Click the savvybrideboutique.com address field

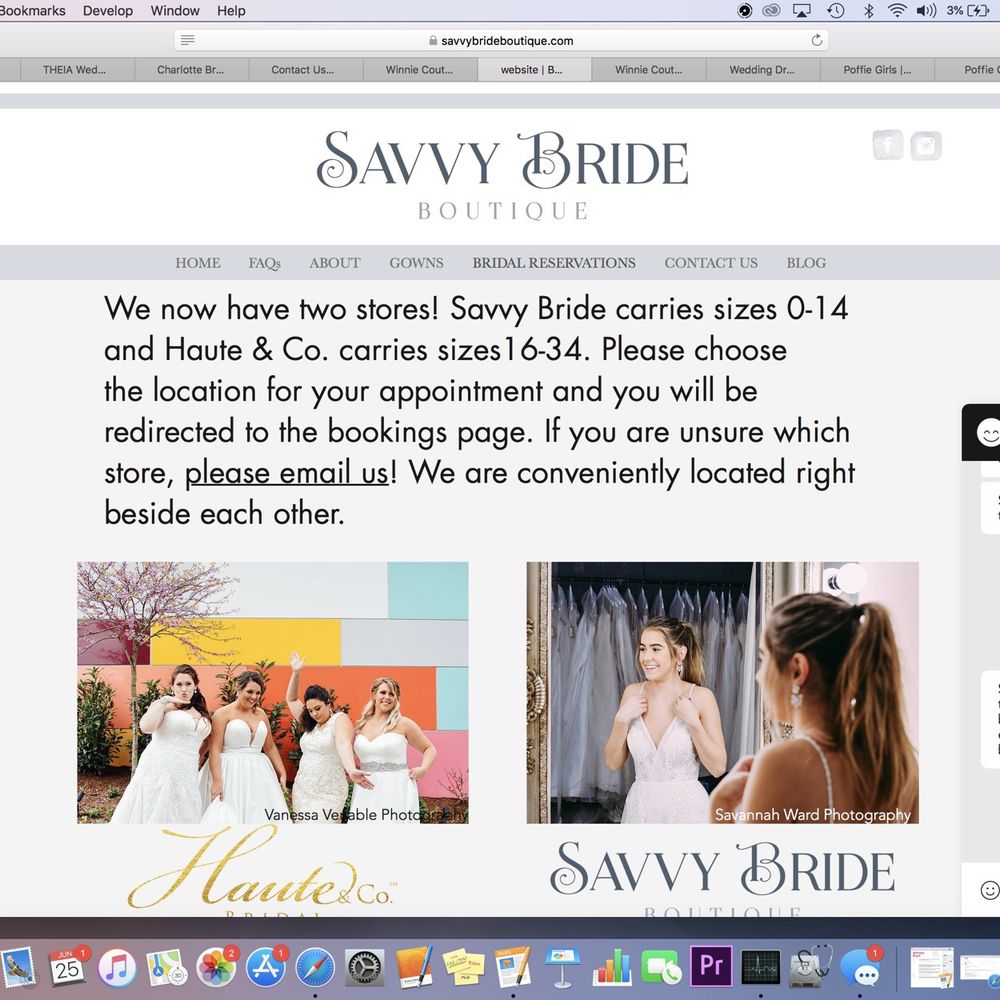click(501, 41)
